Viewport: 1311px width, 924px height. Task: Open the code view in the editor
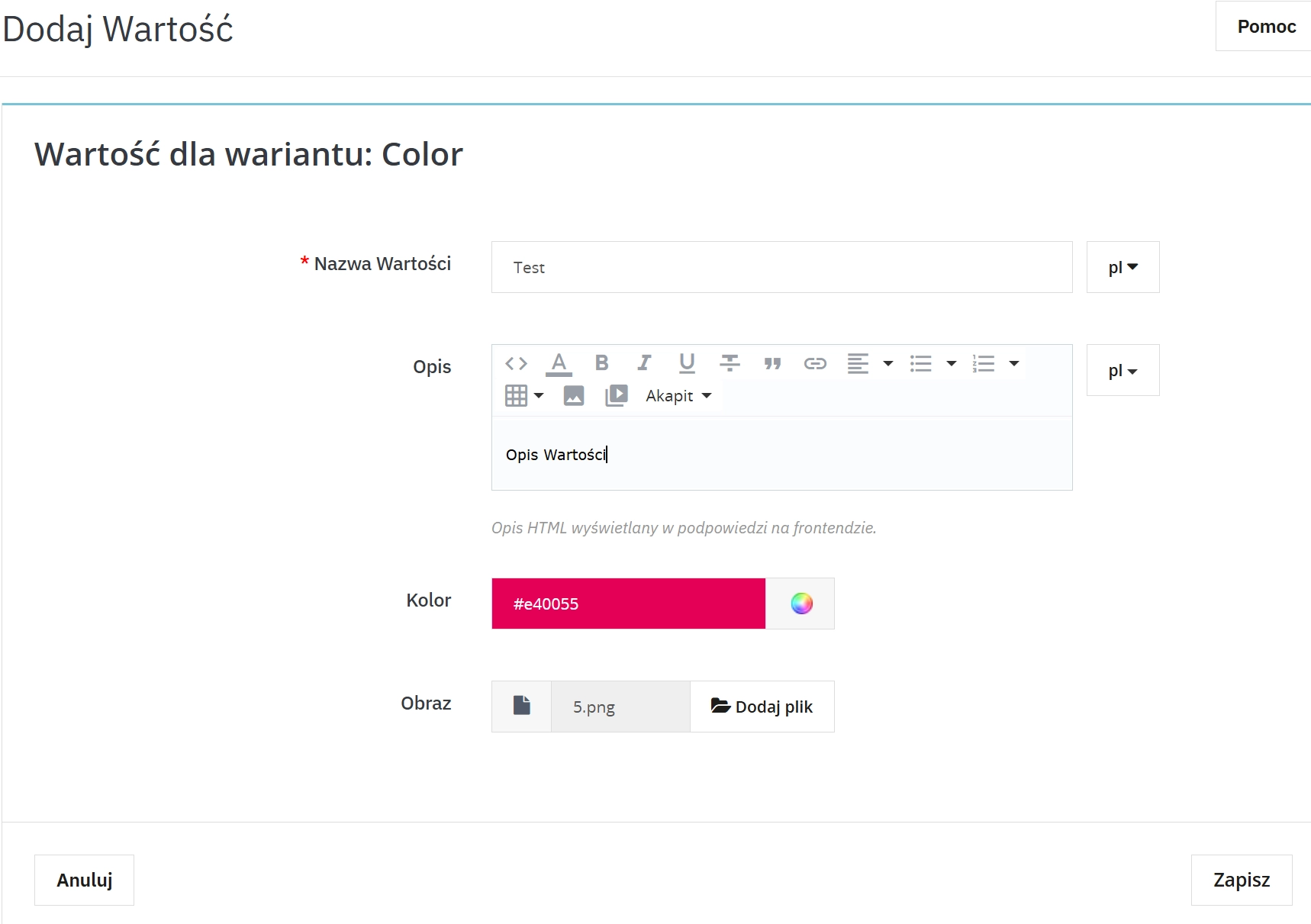pyautogui.click(x=516, y=363)
